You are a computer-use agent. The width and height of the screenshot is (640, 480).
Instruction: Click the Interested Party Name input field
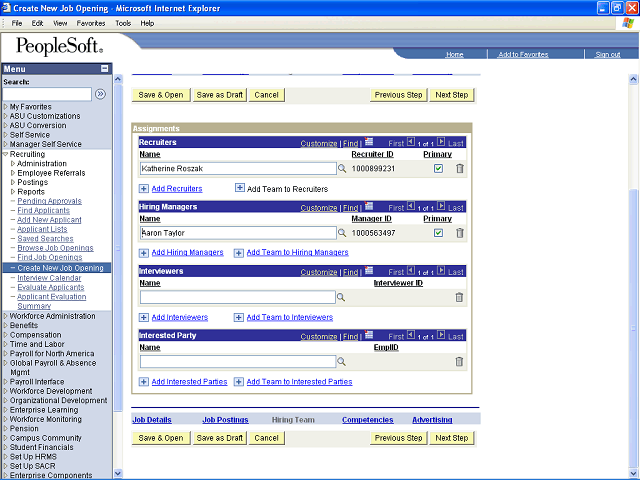[238, 362]
